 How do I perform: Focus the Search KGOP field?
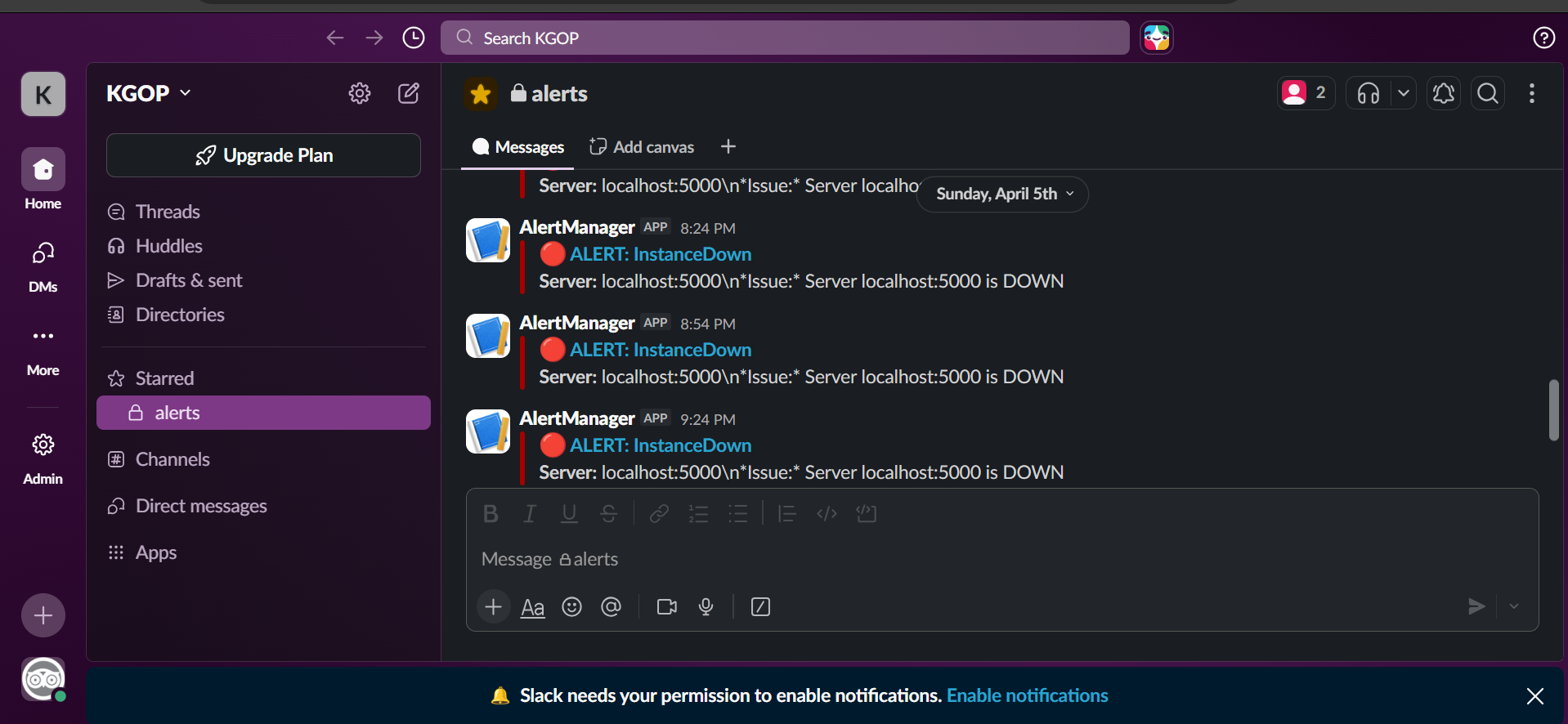click(785, 38)
